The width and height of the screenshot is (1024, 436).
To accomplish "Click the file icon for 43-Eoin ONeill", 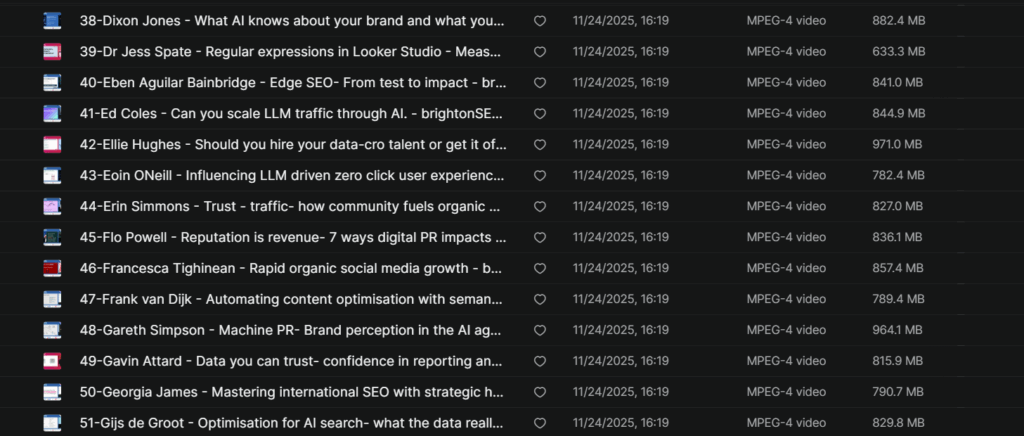I will pos(52,175).
